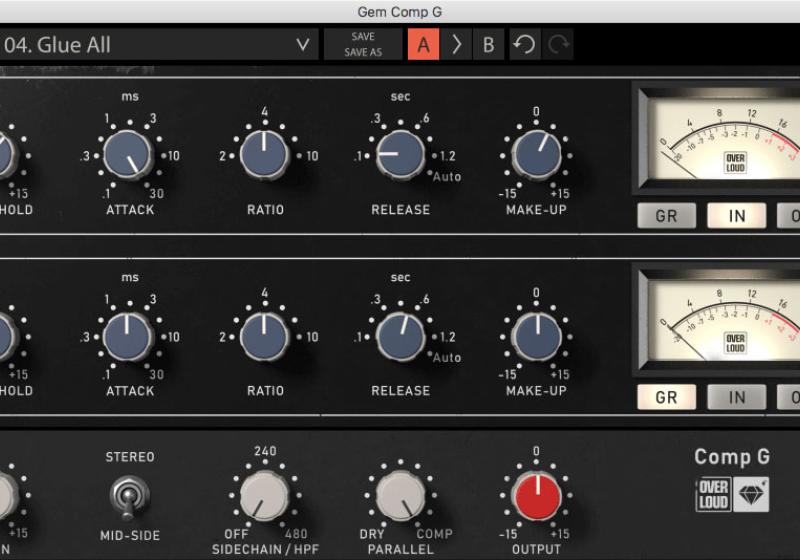The image size is (800, 560).
Task: Click the upper VU meter display
Action: pyautogui.click(x=722, y=140)
